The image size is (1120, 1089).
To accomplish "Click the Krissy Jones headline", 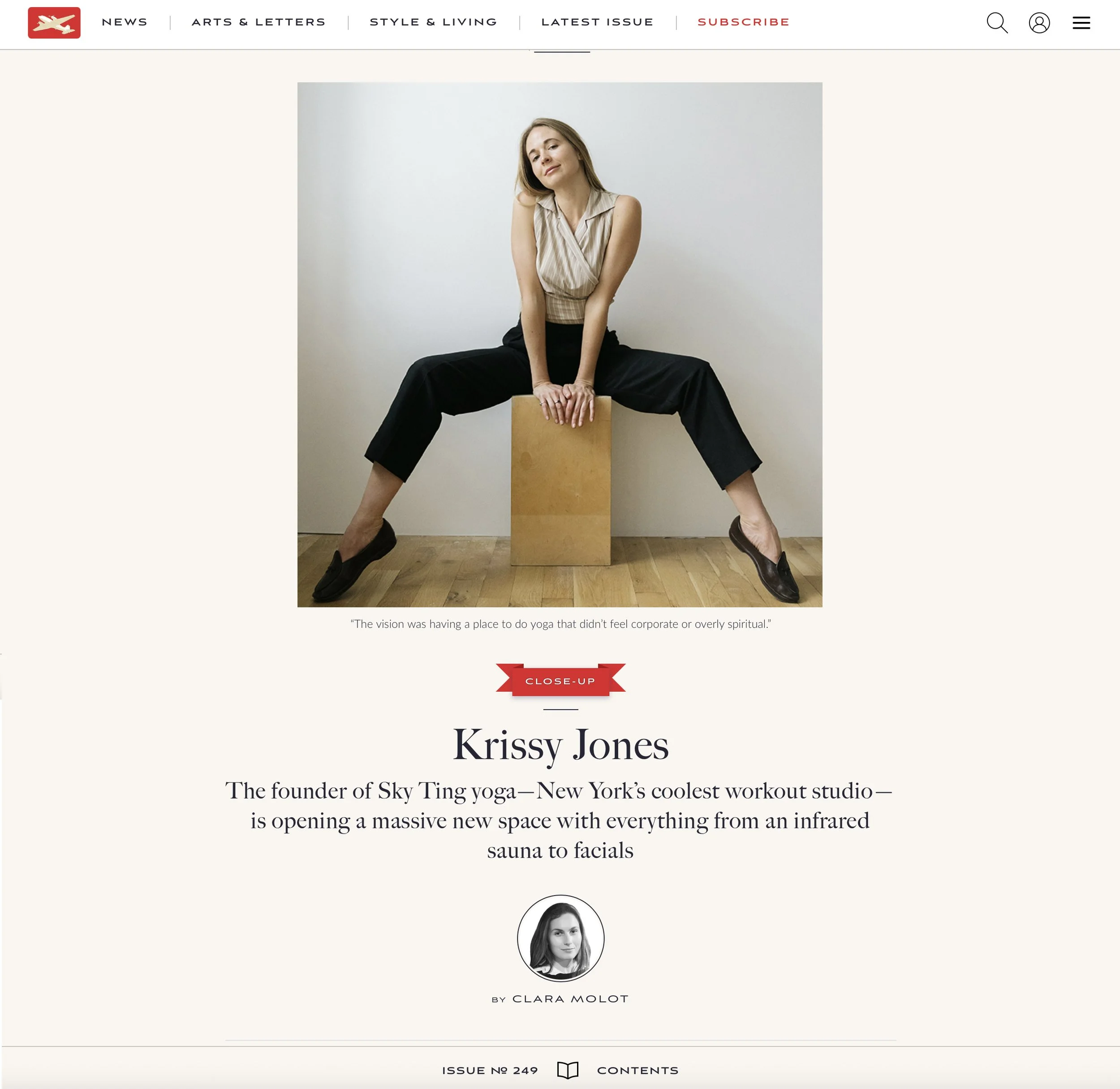I will (x=560, y=745).
